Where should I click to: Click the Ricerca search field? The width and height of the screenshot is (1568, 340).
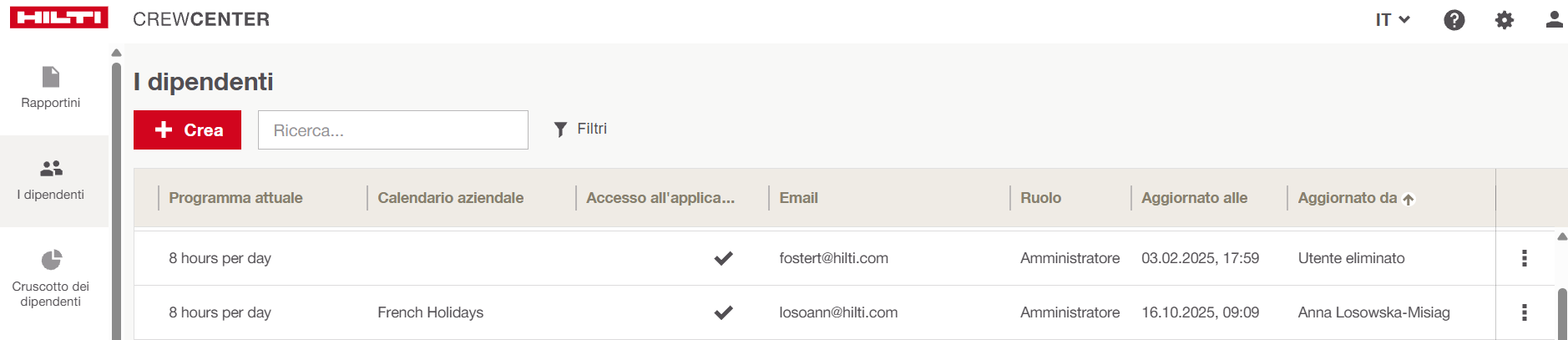click(392, 130)
